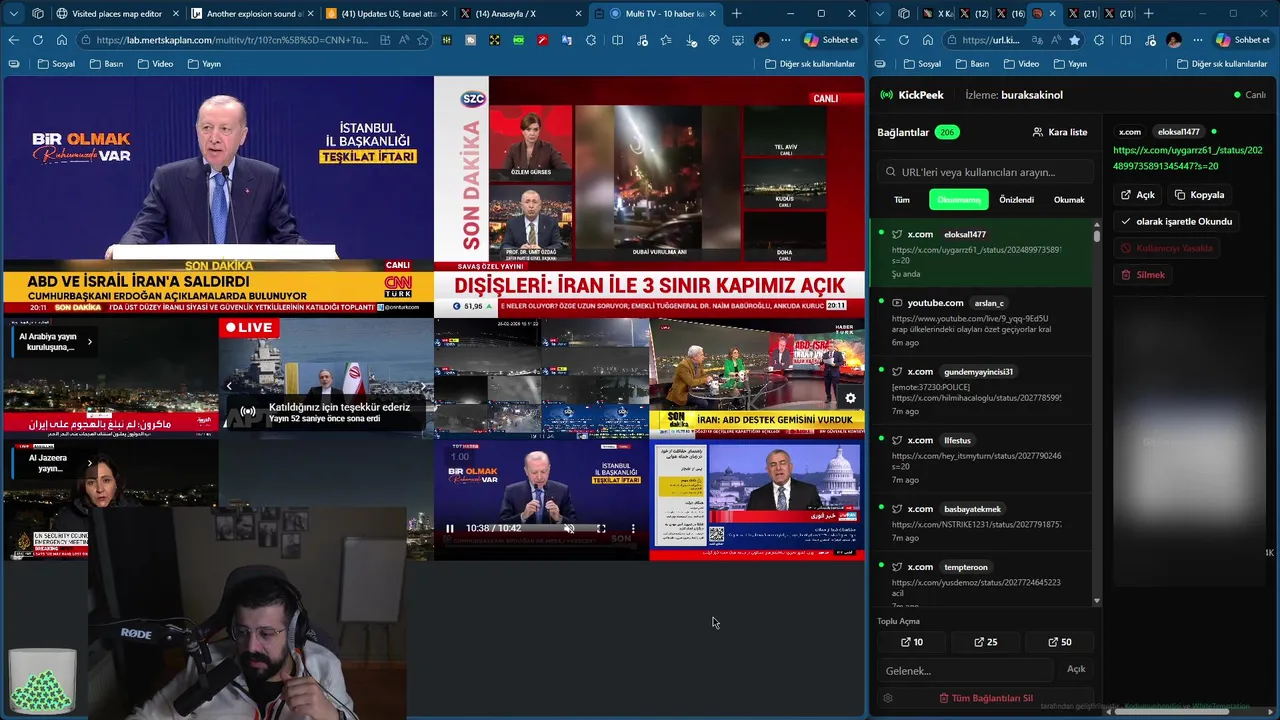Mark link with olarak işaretle Okundu
Image resolution: width=1280 pixels, height=720 pixels.
coord(1177,221)
